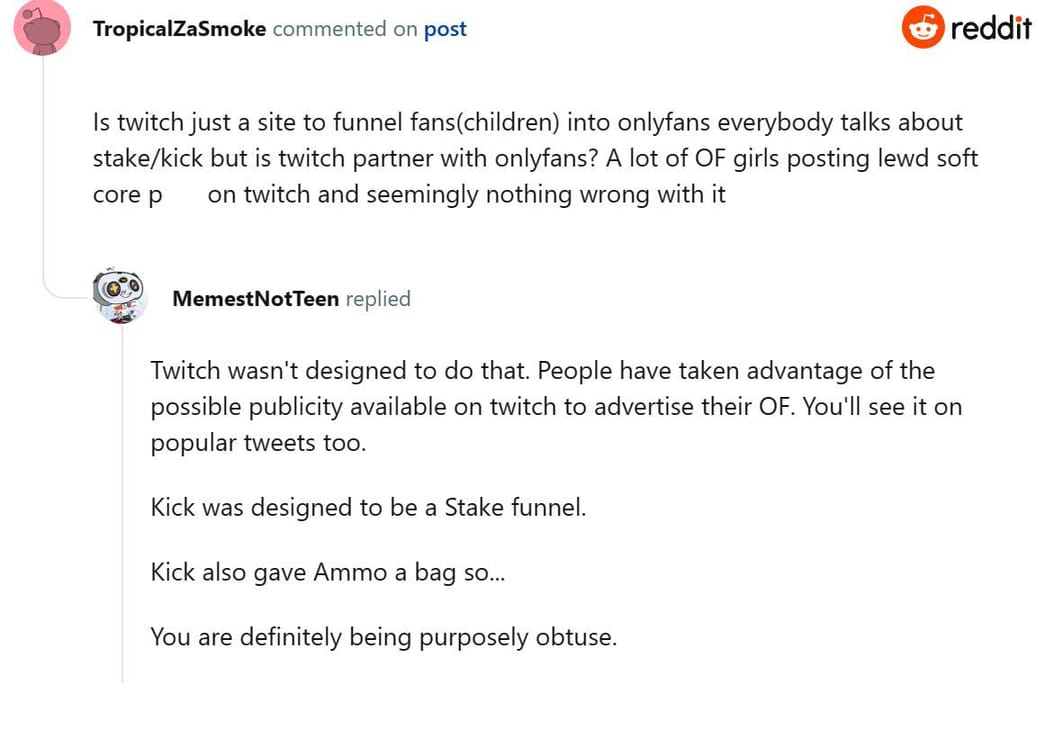Screen dimensions: 1045x730
Task: Visit TropicalZaSmoke's username profile link
Action: pyautogui.click(x=179, y=29)
